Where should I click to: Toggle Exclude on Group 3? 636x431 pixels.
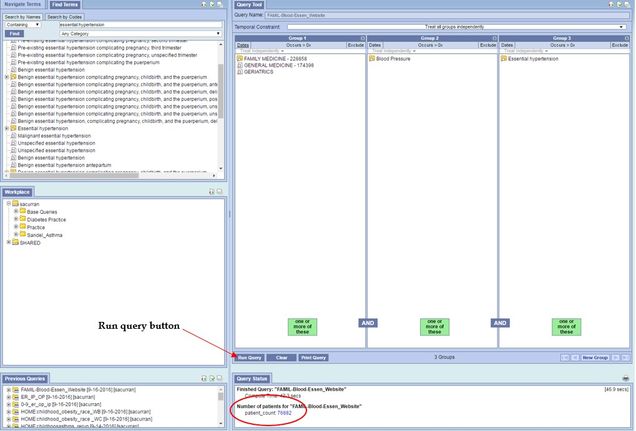click(619, 45)
